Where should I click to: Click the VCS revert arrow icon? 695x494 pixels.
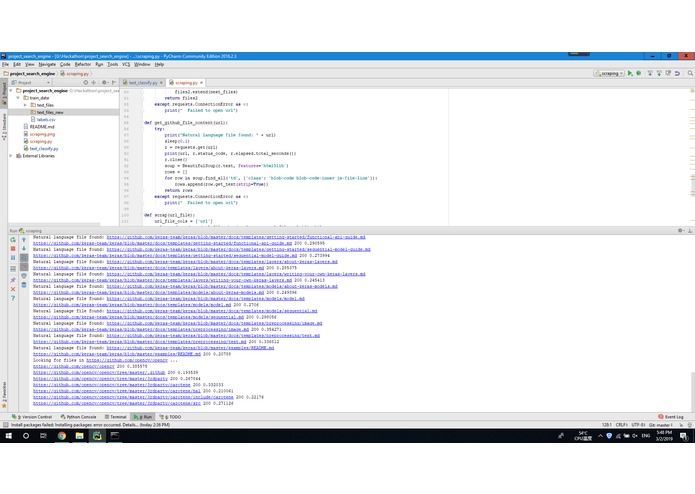(x=677, y=74)
